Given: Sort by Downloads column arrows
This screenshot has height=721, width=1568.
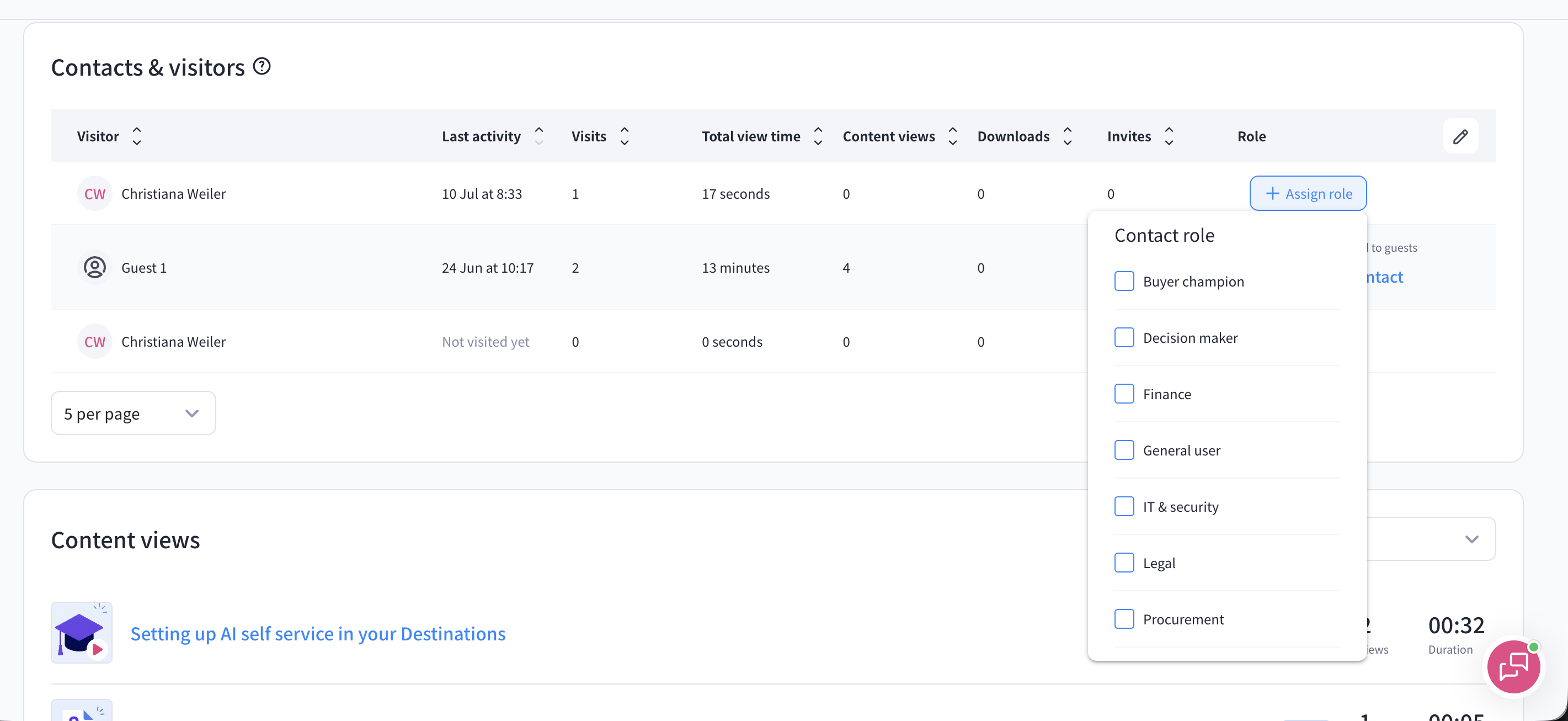Looking at the screenshot, I should [1068, 136].
